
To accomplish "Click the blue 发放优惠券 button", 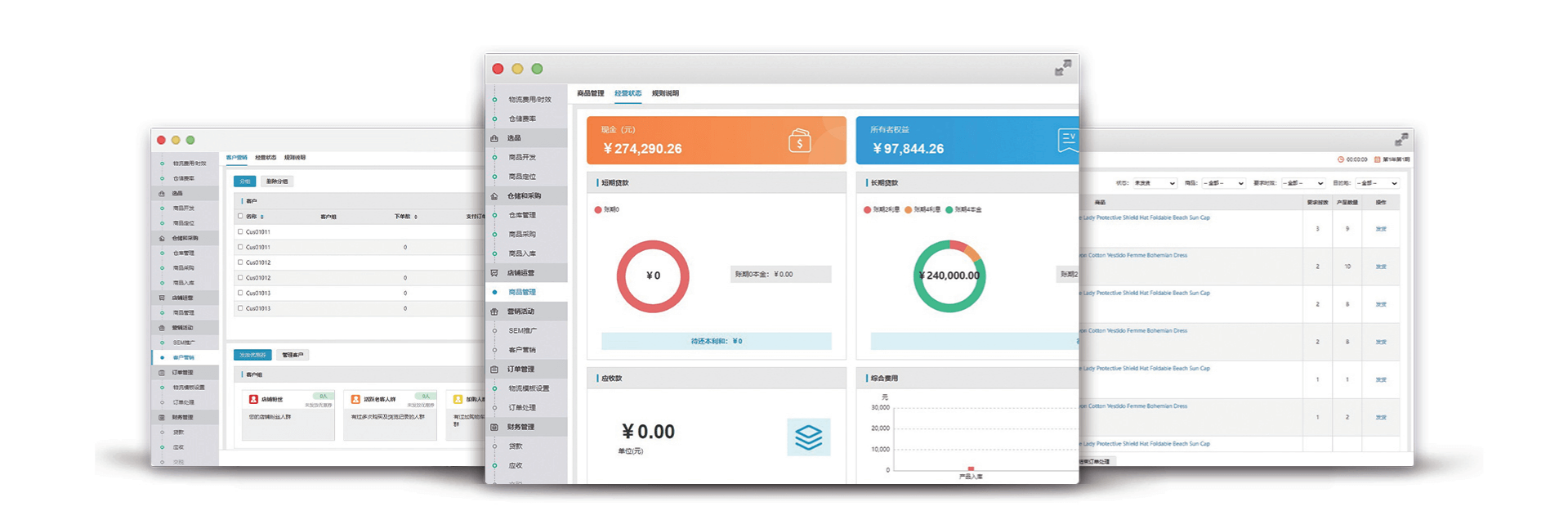I will 252,355.
